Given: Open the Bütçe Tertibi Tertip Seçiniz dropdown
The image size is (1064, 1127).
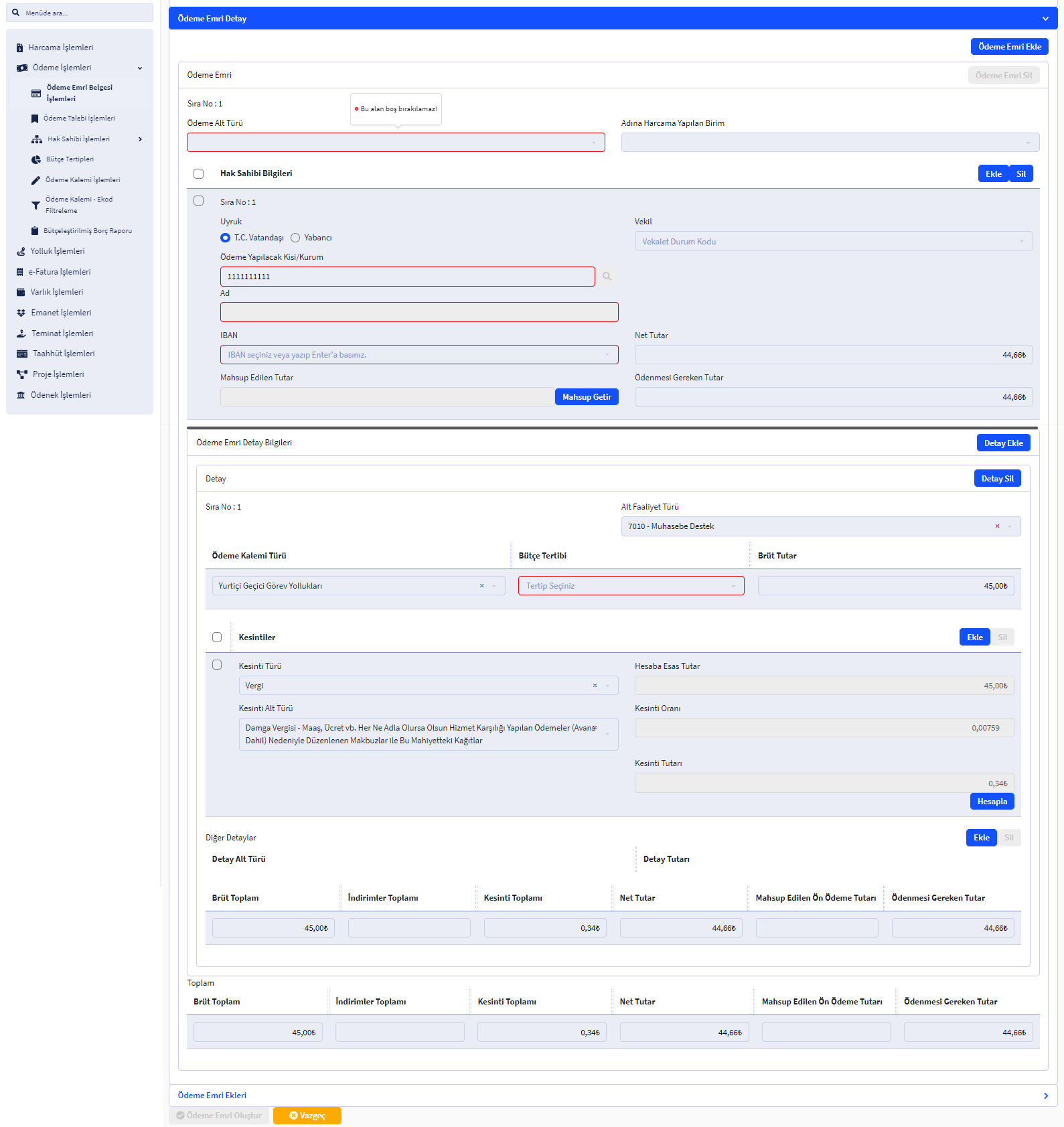Looking at the screenshot, I should [x=631, y=586].
